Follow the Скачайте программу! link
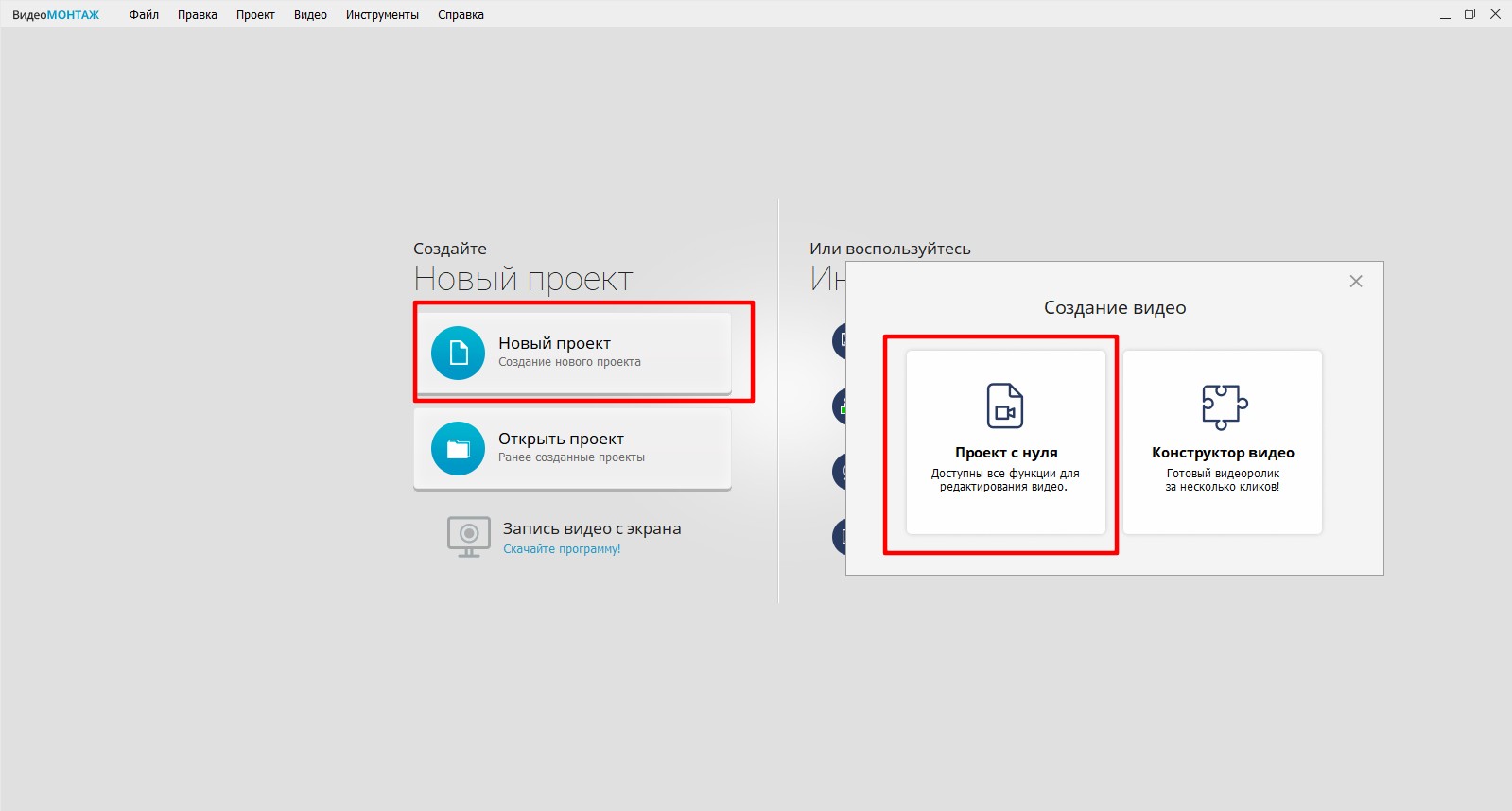The width and height of the screenshot is (1512, 811). (x=562, y=549)
